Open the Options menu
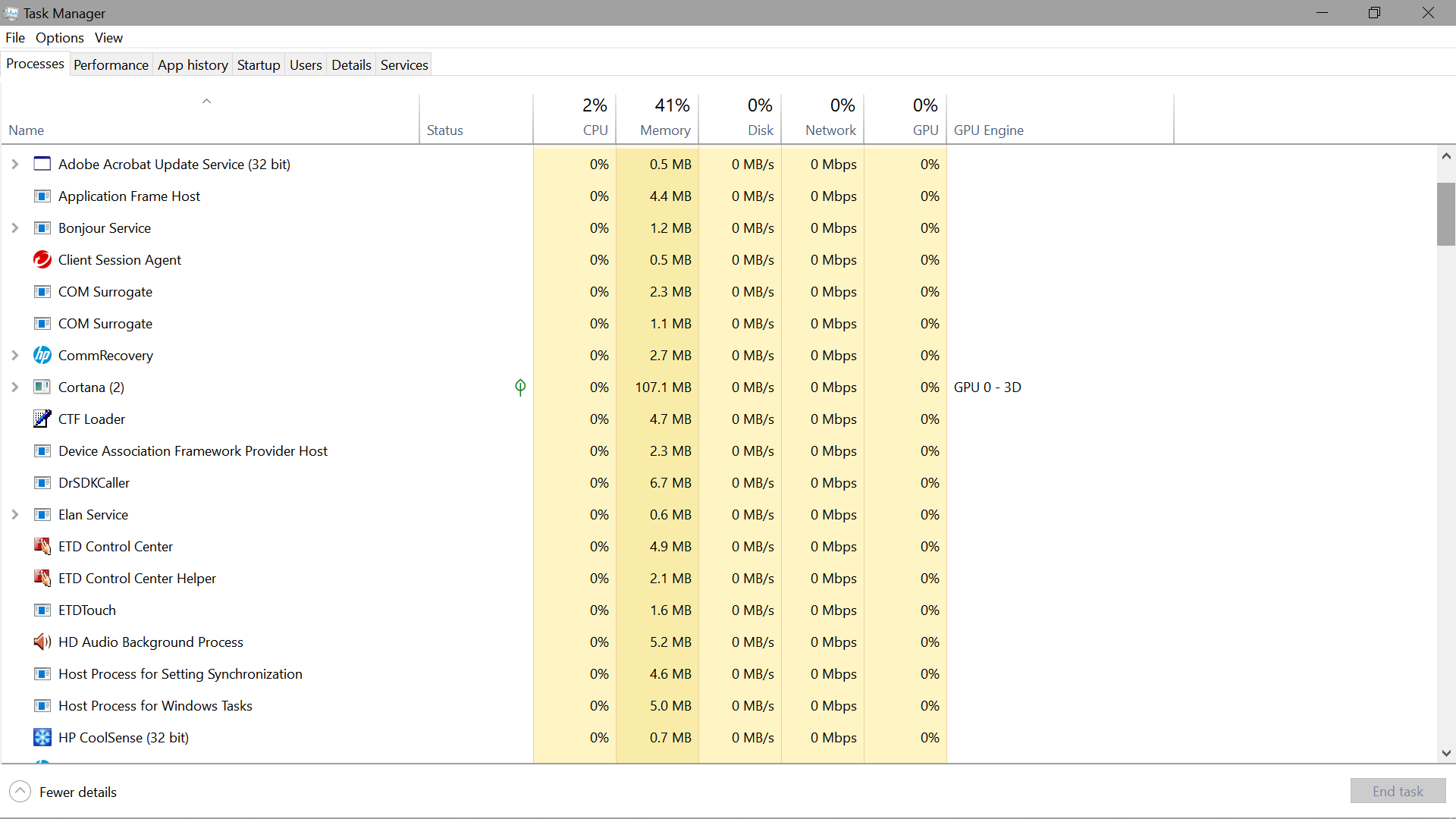Viewport: 1456px width, 819px height. [60, 37]
